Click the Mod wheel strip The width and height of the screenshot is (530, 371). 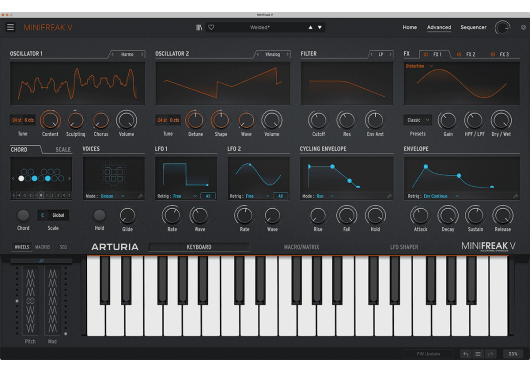click(x=52, y=301)
